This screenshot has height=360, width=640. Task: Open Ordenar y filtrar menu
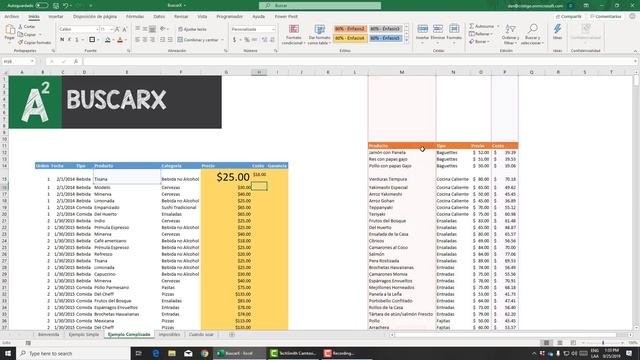(x=510, y=34)
